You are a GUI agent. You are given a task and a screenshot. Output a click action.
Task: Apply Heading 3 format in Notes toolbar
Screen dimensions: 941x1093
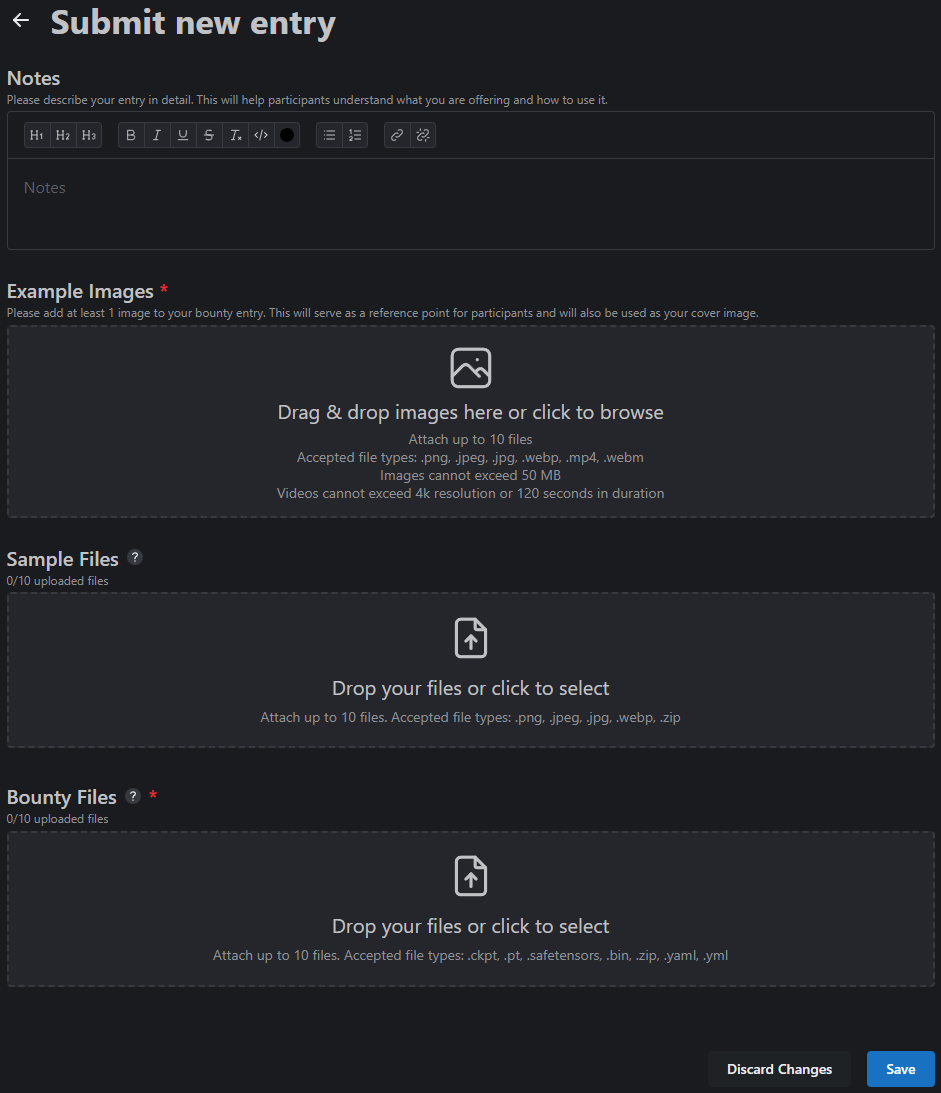89,135
